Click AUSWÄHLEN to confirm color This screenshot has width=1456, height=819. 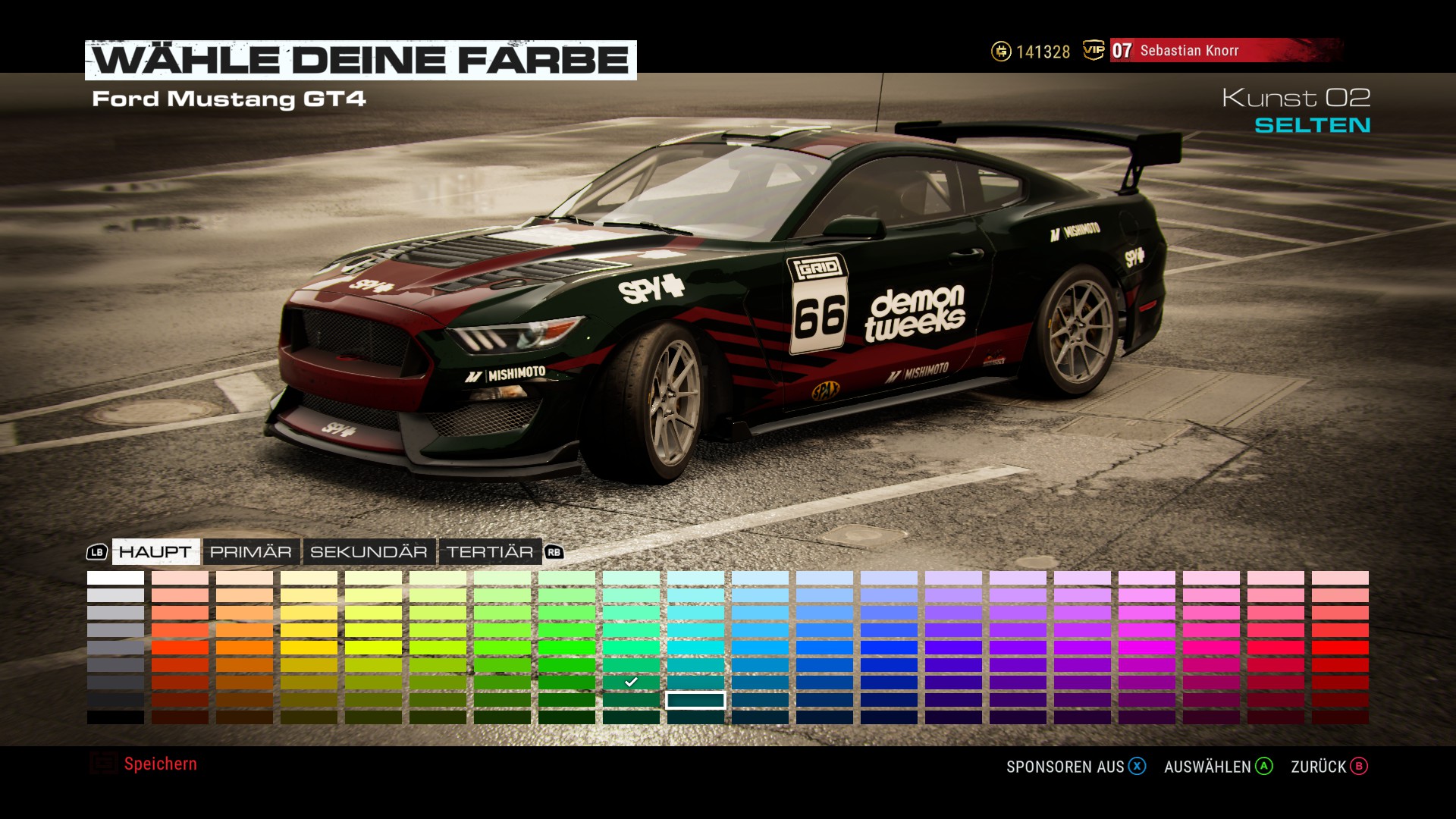click(x=1207, y=767)
